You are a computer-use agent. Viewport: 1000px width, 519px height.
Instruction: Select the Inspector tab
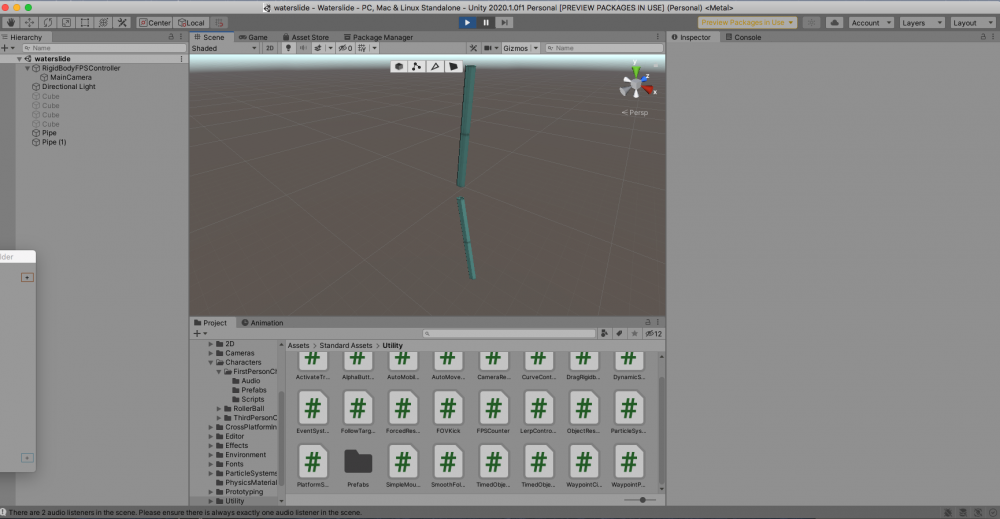pos(691,37)
